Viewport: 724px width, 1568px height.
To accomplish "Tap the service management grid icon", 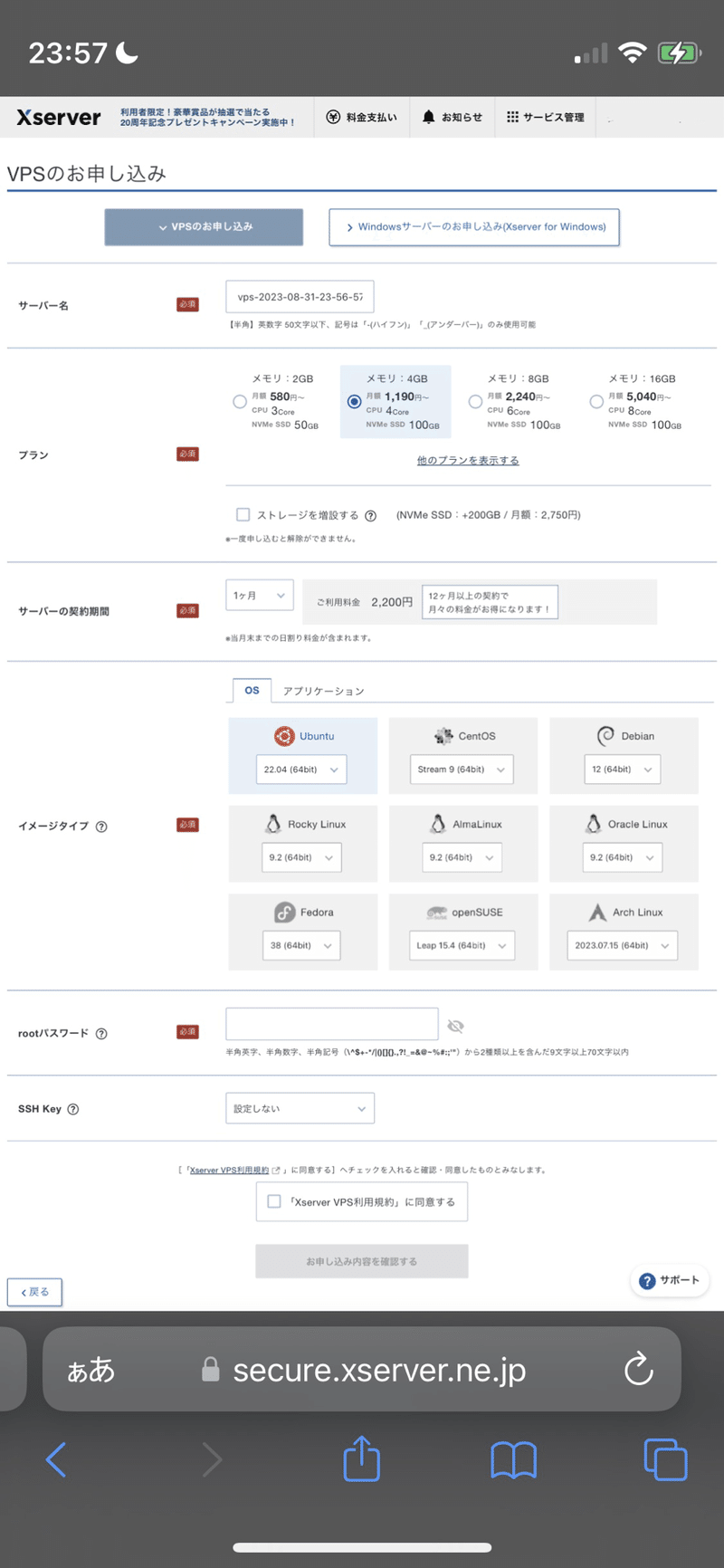I will click(512, 117).
